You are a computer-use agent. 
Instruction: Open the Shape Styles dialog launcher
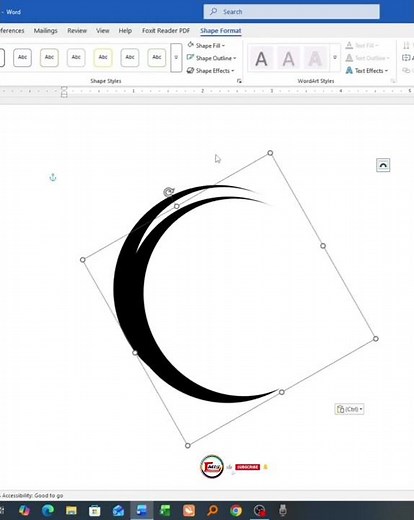tap(239, 81)
